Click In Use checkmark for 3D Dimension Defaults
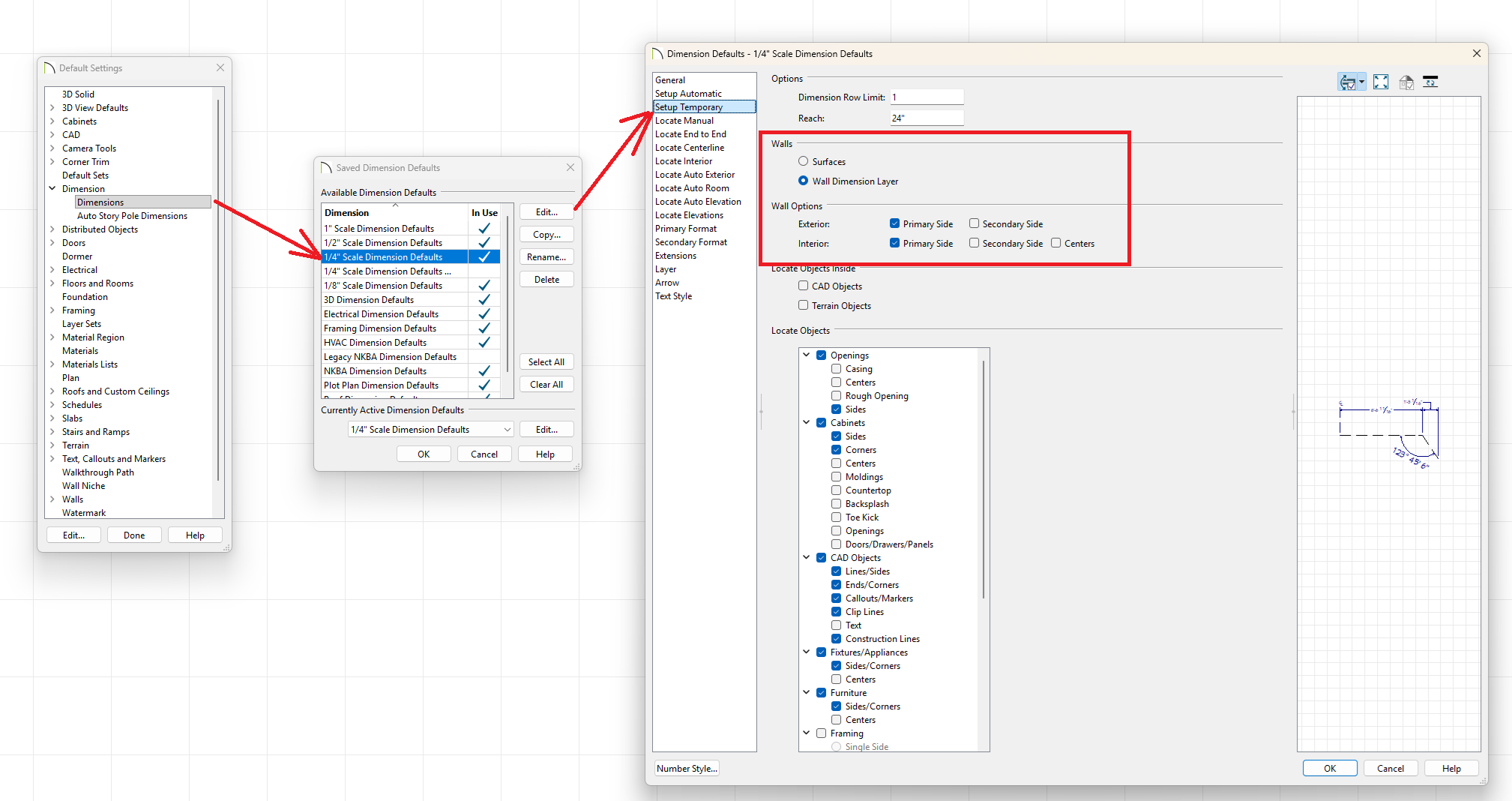This screenshot has width=1512, height=801. [484, 300]
